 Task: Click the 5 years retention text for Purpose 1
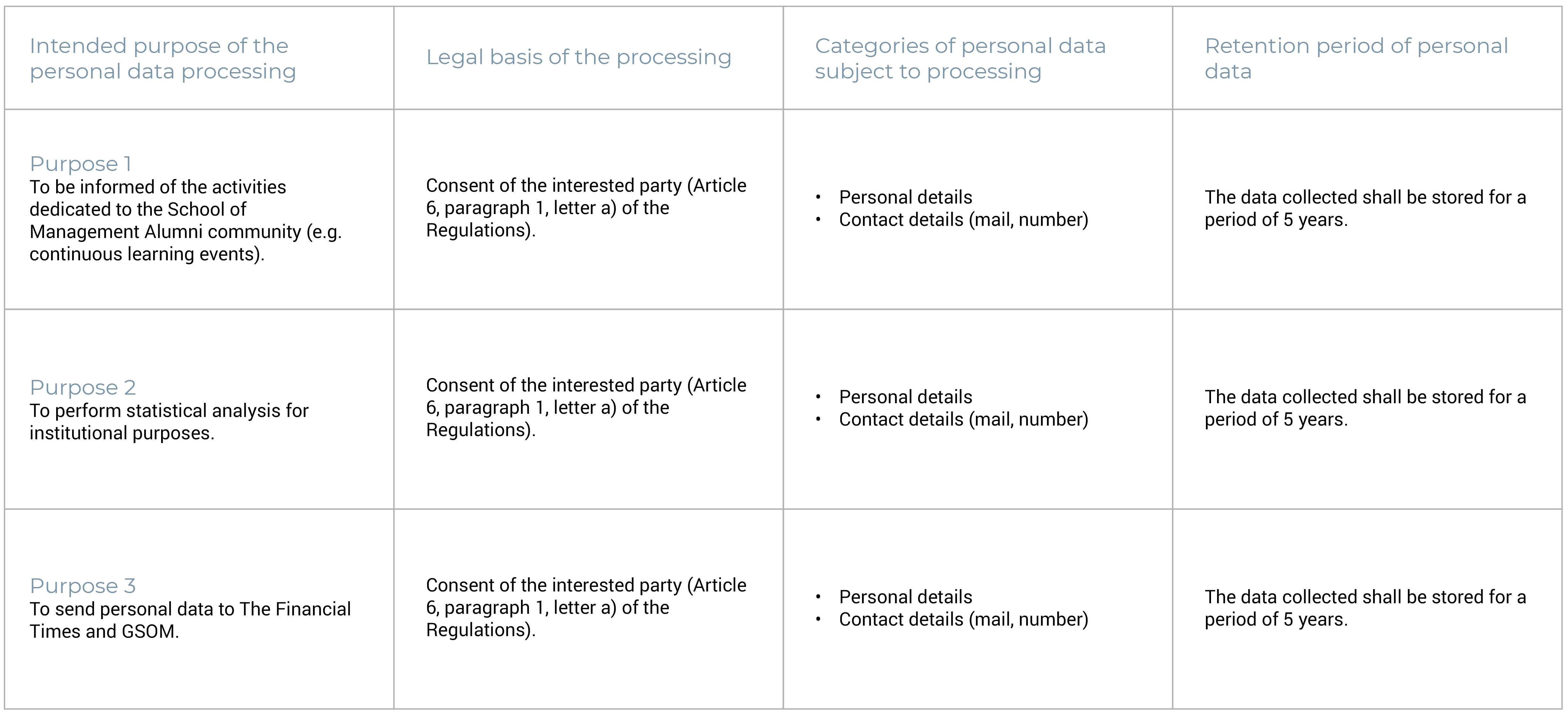click(x=1365, y=208)
